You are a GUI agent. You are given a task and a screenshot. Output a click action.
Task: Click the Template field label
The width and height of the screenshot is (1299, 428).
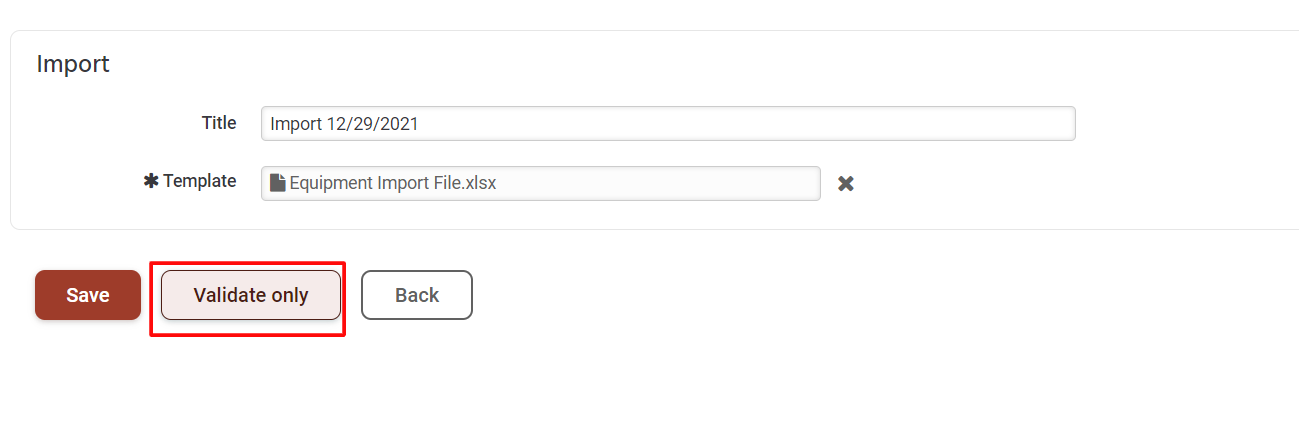pyautogui.click(x=200, y=182)
